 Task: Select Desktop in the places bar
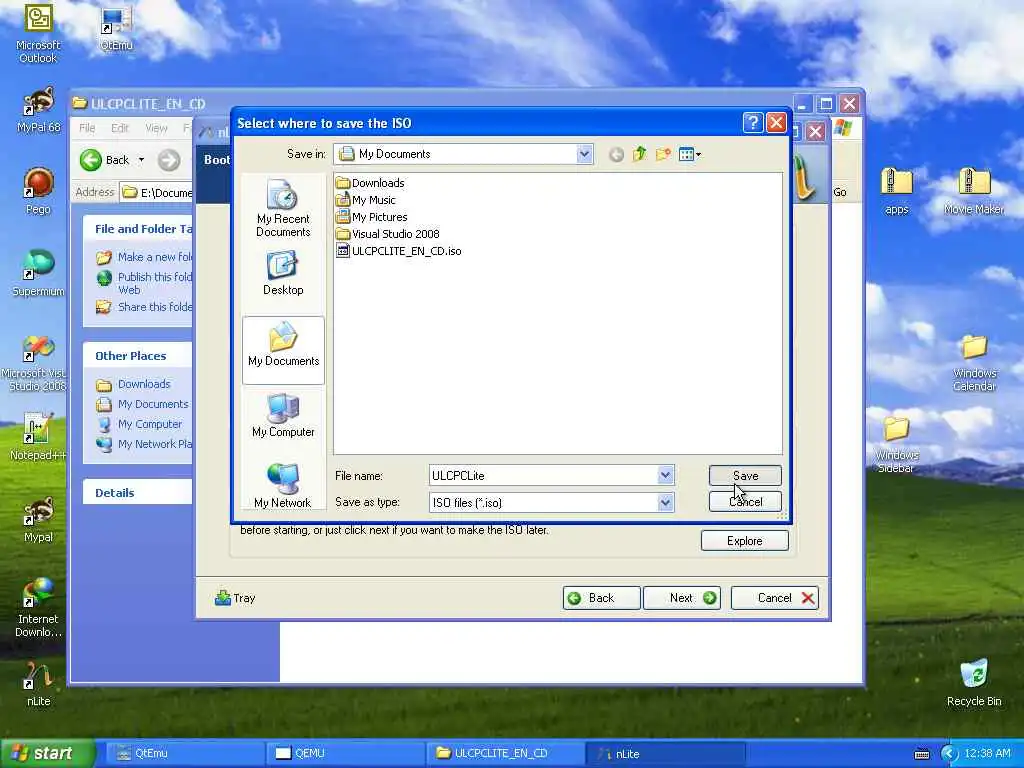point(283,274)
